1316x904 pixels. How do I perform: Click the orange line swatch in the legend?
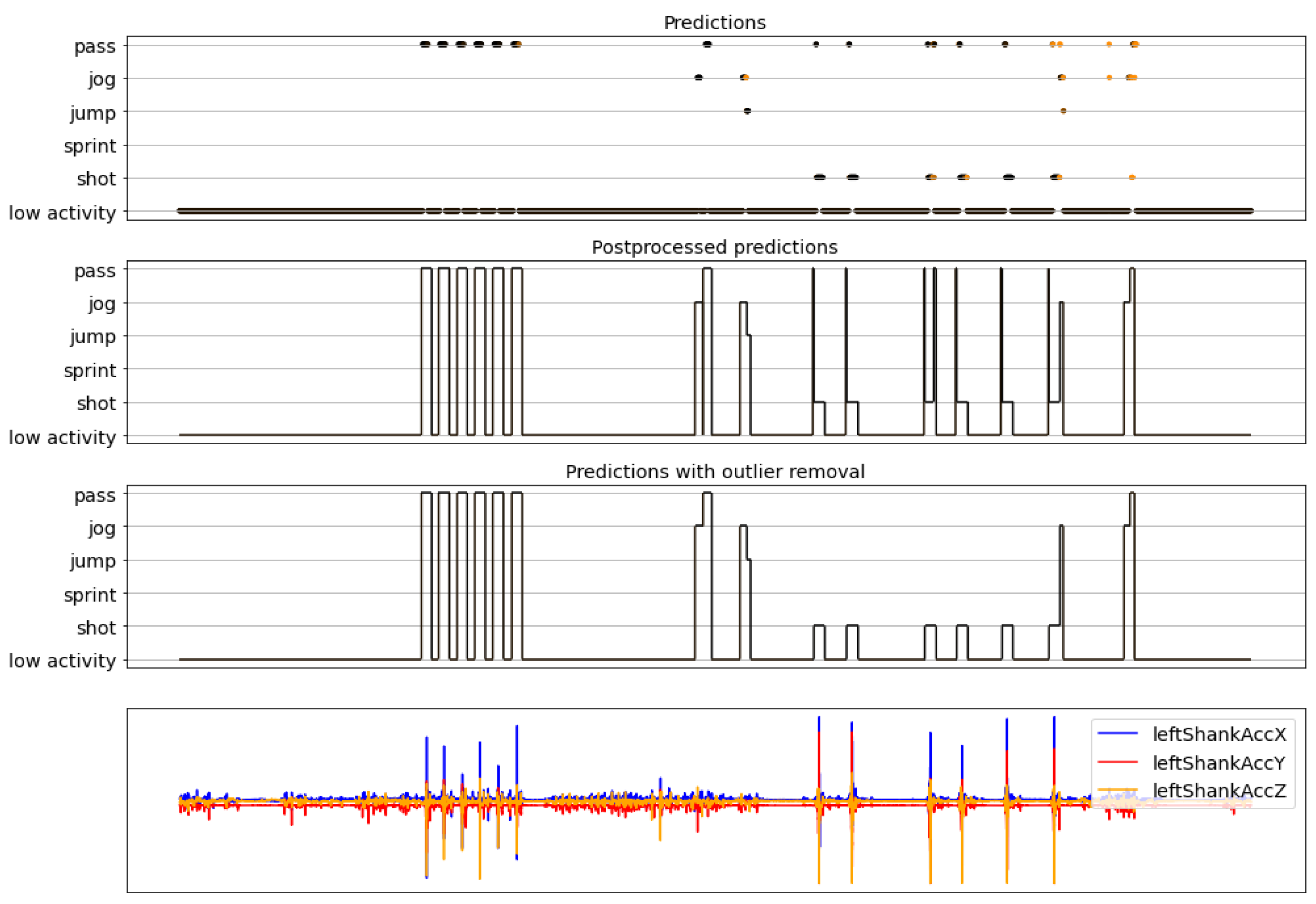(1117, 789)
